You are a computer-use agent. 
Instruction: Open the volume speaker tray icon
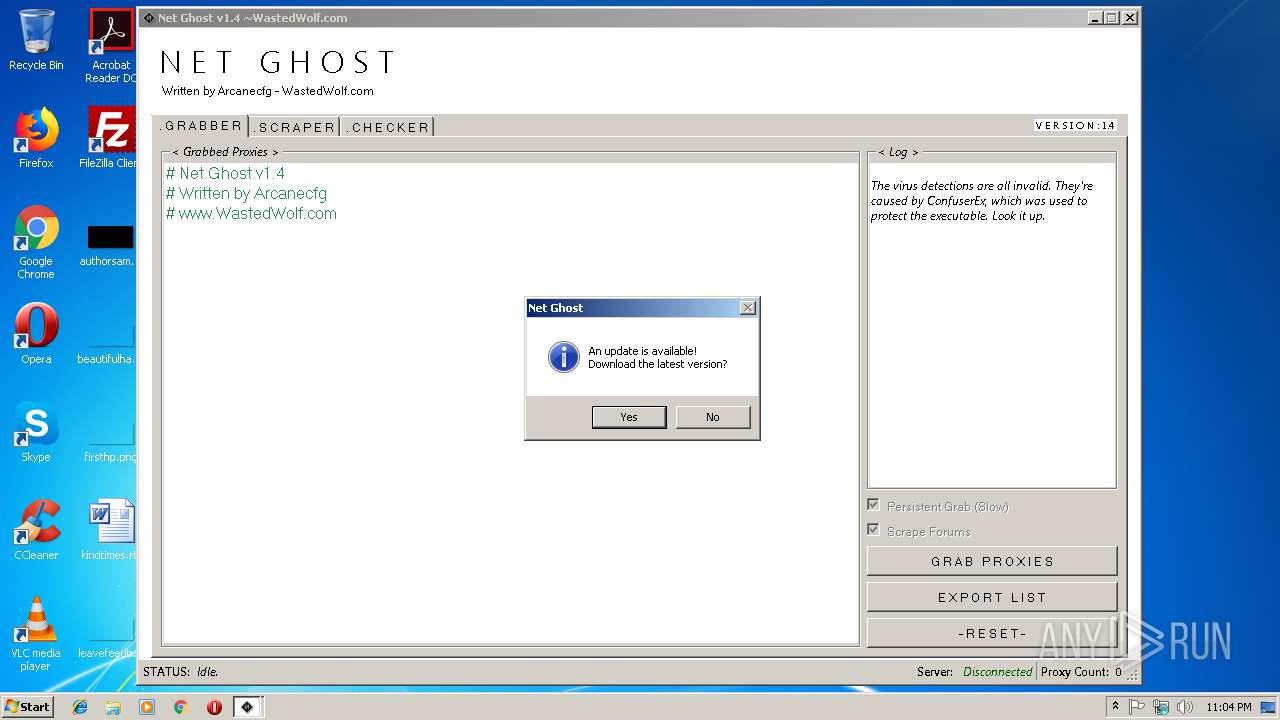click(x=1185, y=707)
